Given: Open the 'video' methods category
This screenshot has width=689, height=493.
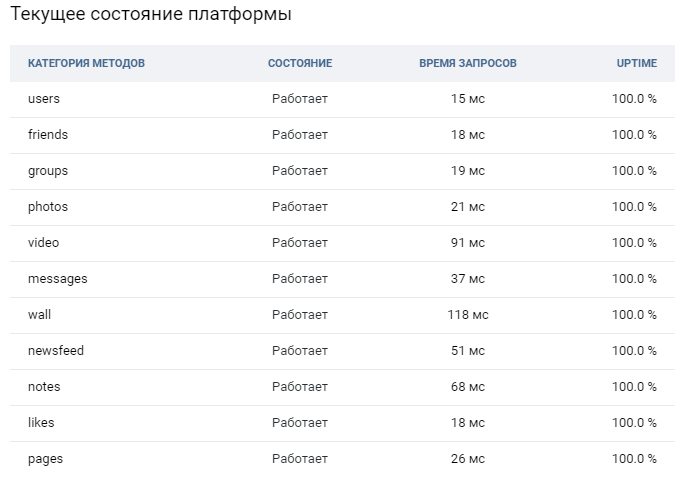Looking at the screenshot, I should click(44, 243).
